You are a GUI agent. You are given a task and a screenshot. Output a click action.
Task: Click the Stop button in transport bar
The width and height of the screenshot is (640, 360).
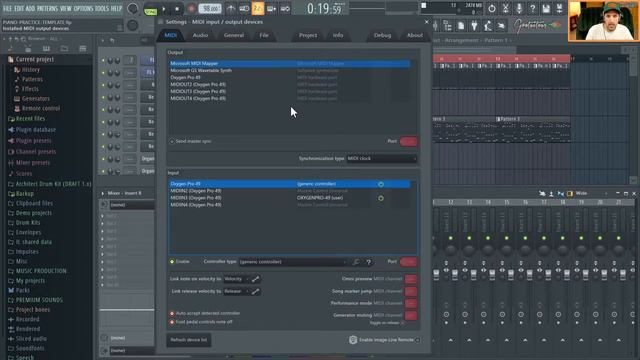tap(177, 9)
